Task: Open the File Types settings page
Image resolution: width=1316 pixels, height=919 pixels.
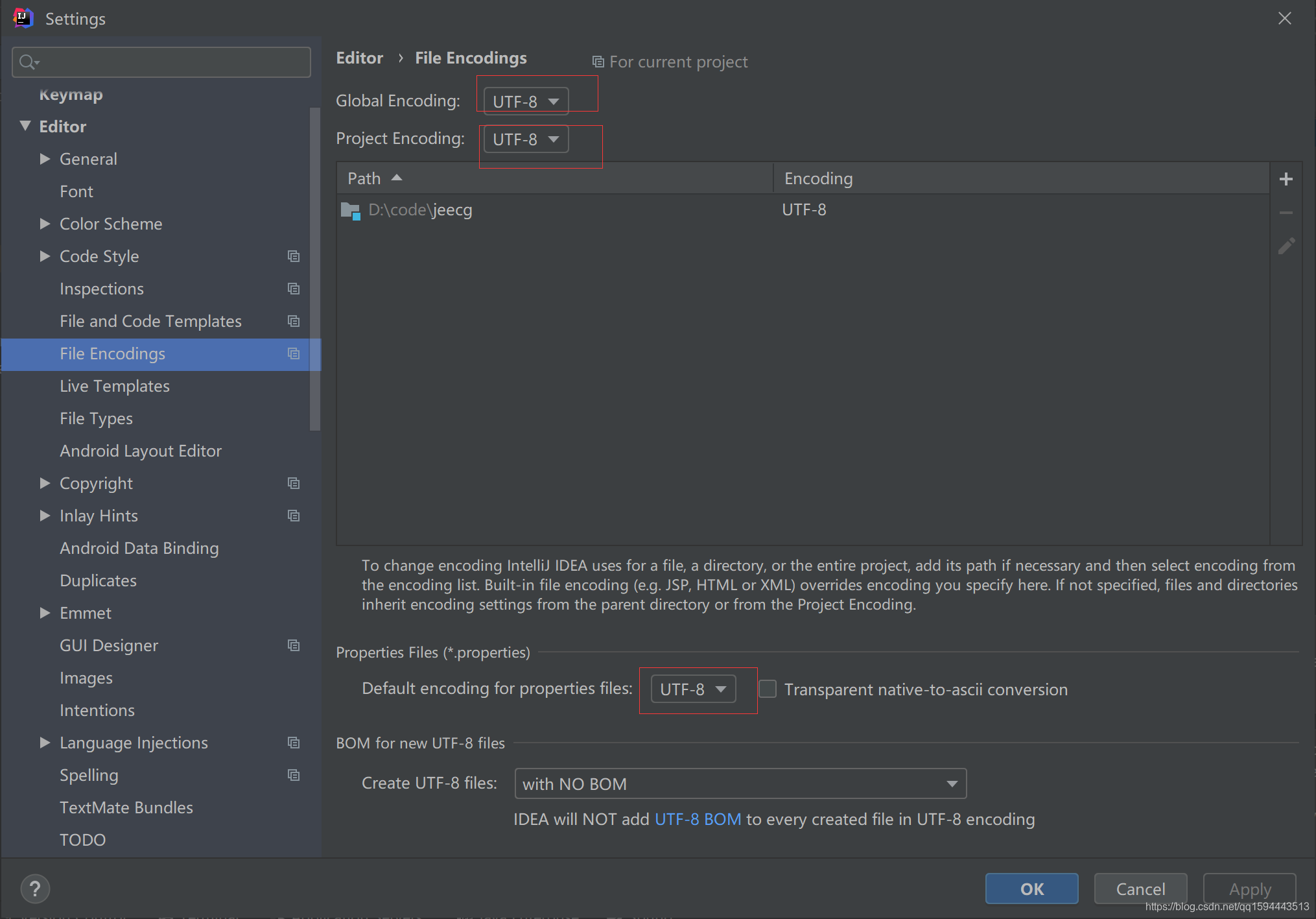Action: coord(96,418)
